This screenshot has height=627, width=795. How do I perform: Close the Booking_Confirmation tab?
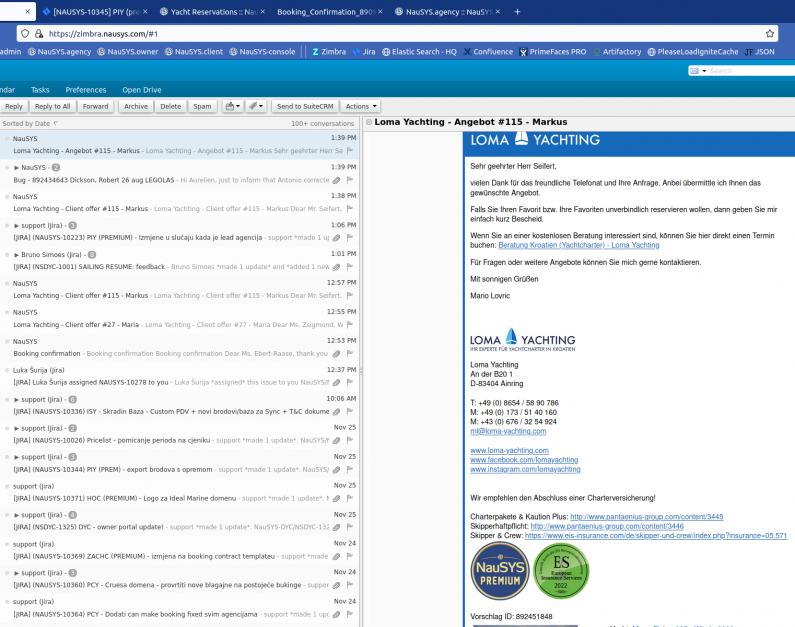tap(380, 12)
